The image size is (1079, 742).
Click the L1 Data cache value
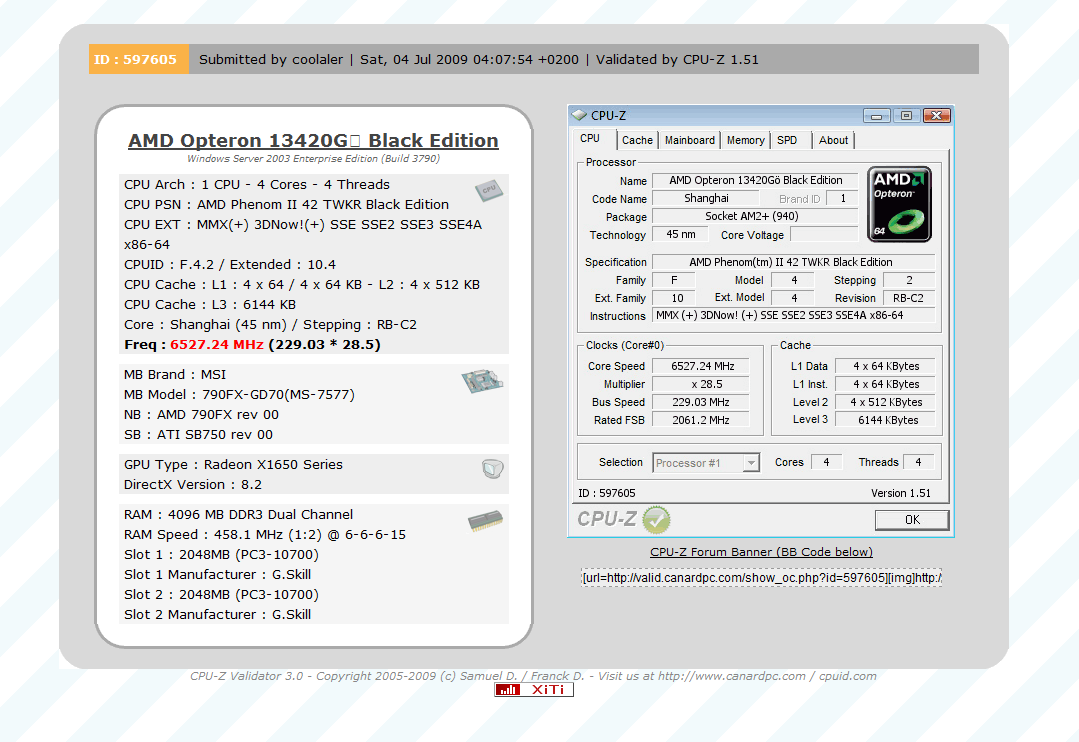coord(886,366)
